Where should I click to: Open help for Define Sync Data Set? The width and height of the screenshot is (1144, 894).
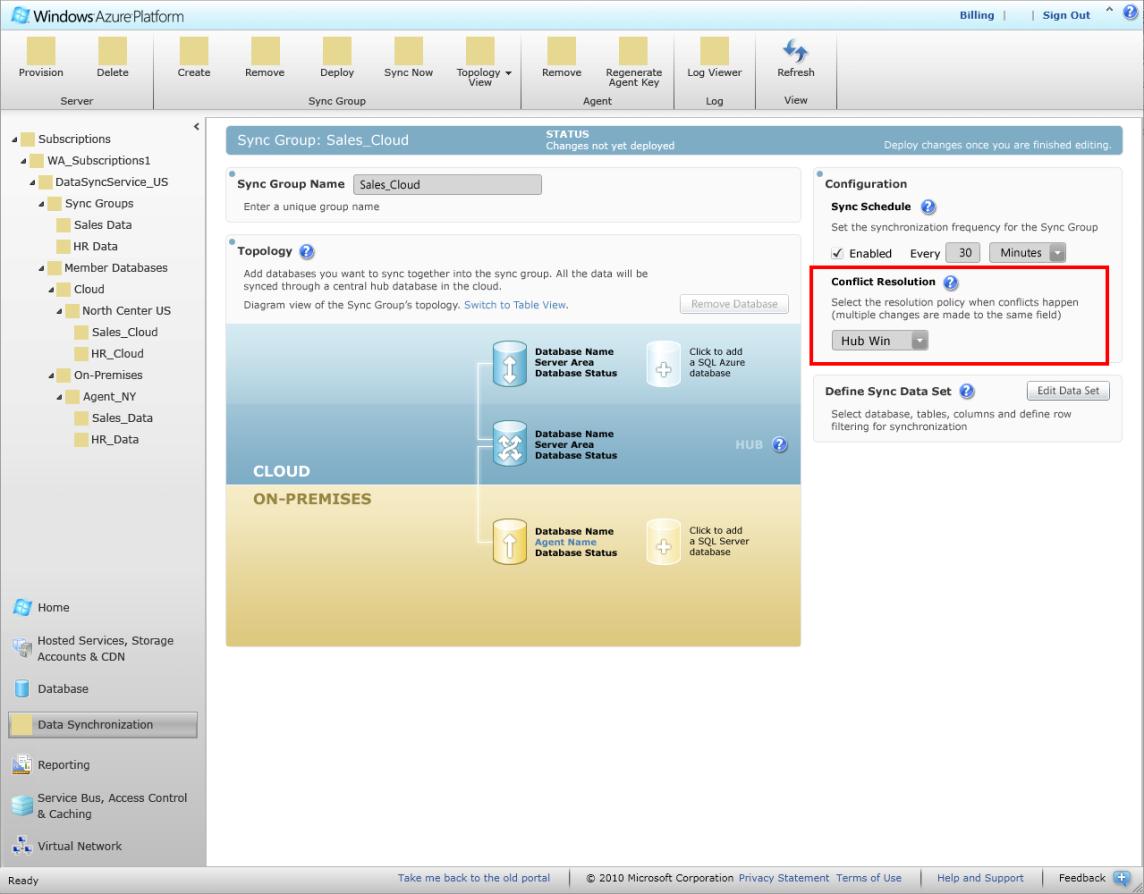coord(967,391)
